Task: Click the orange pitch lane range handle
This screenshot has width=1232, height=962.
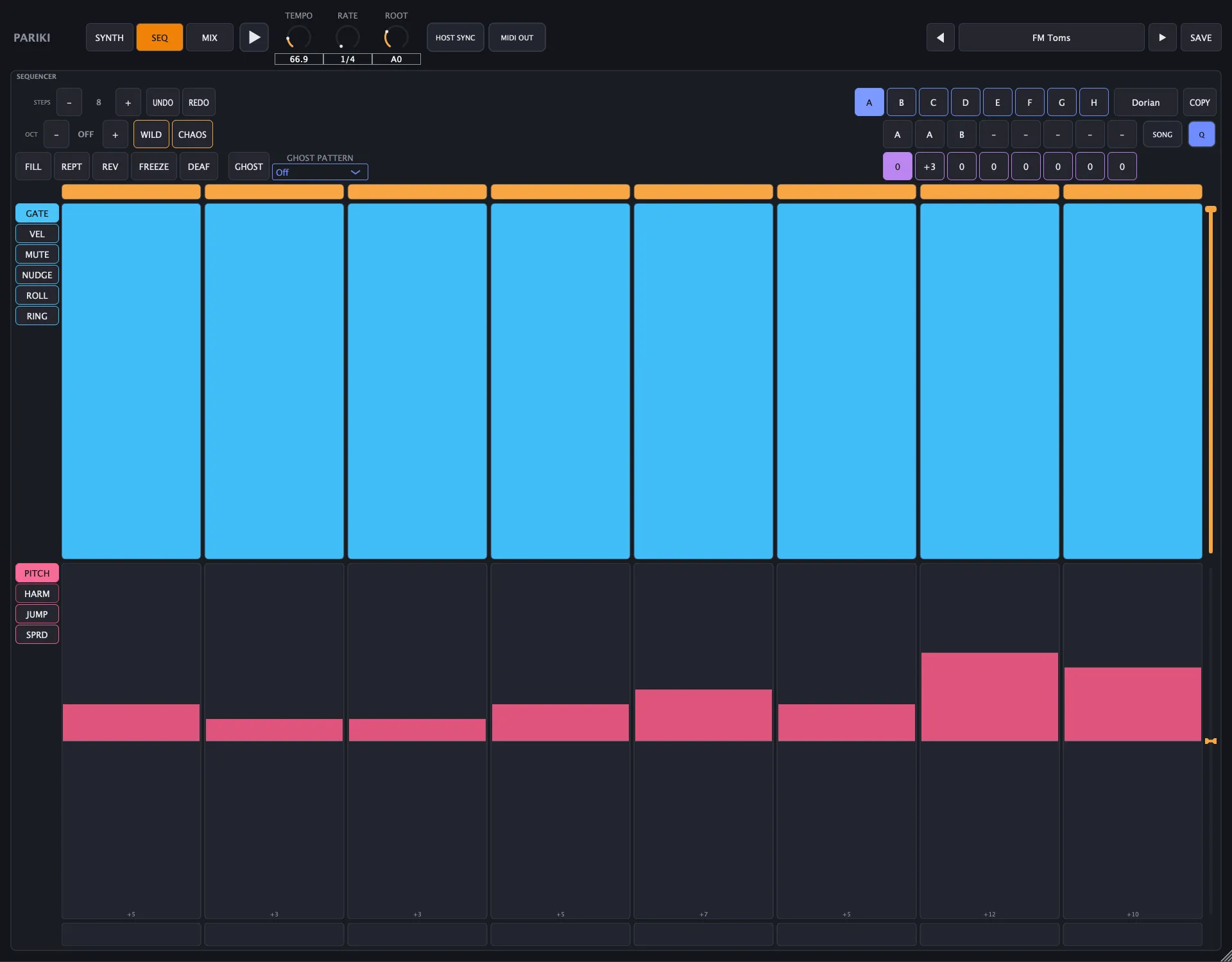Action: click(x=1211, y=741)
